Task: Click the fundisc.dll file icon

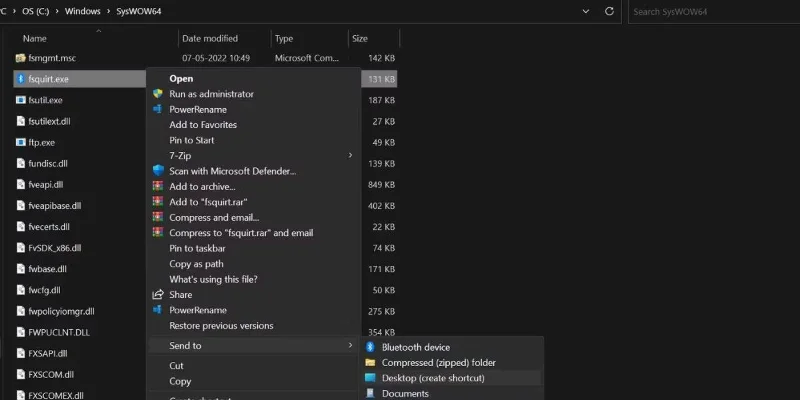Action: [20, 163]
